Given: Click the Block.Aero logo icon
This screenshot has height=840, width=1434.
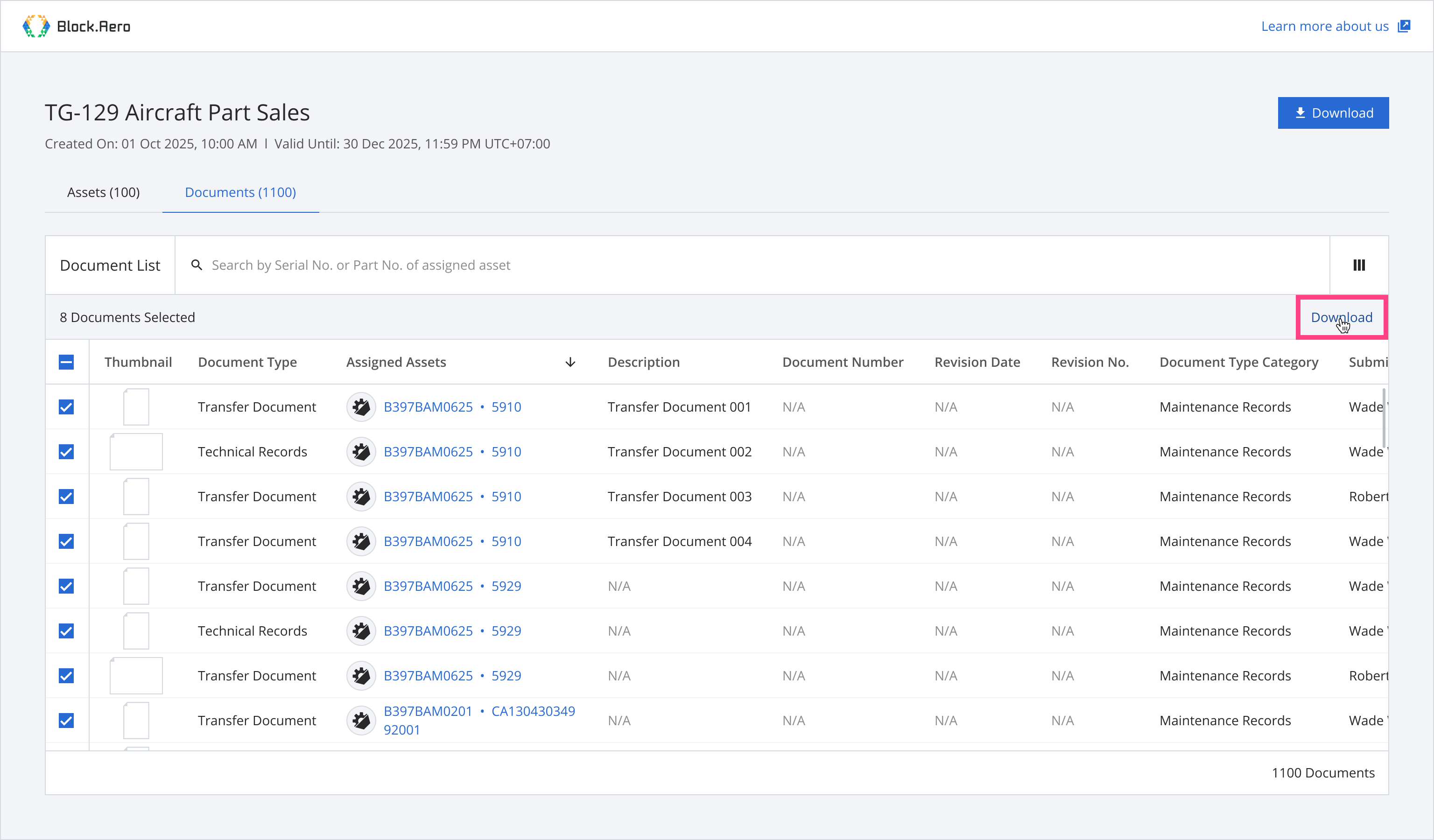Looking at the screenshot, I should click(36, 26).
